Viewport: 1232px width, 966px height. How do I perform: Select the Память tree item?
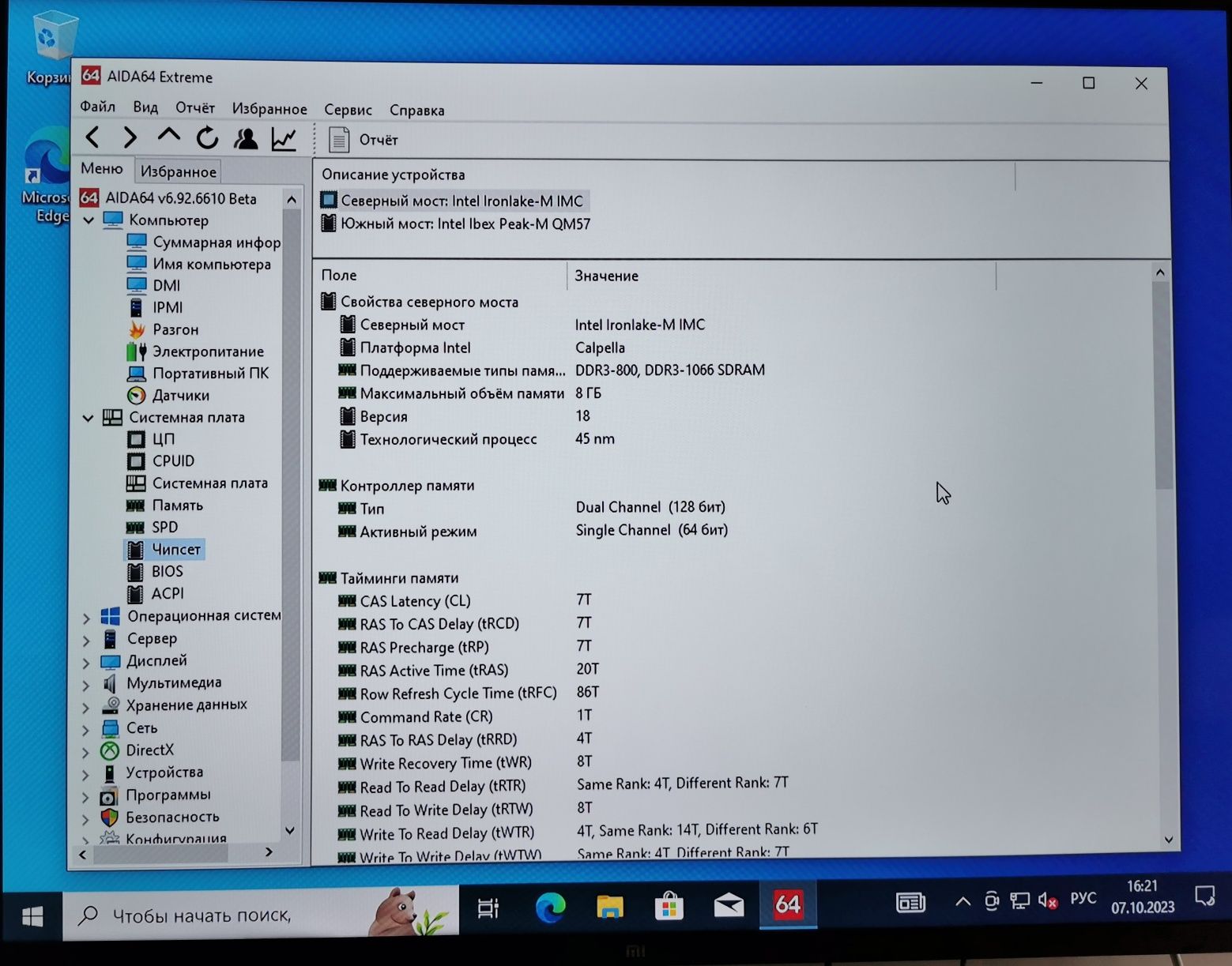point(165,505)
